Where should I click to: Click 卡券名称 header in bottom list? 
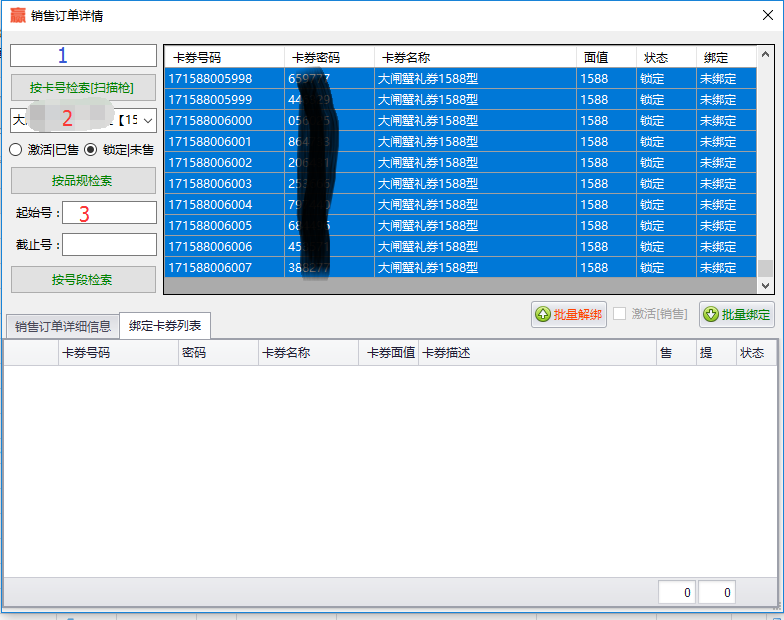308,353
